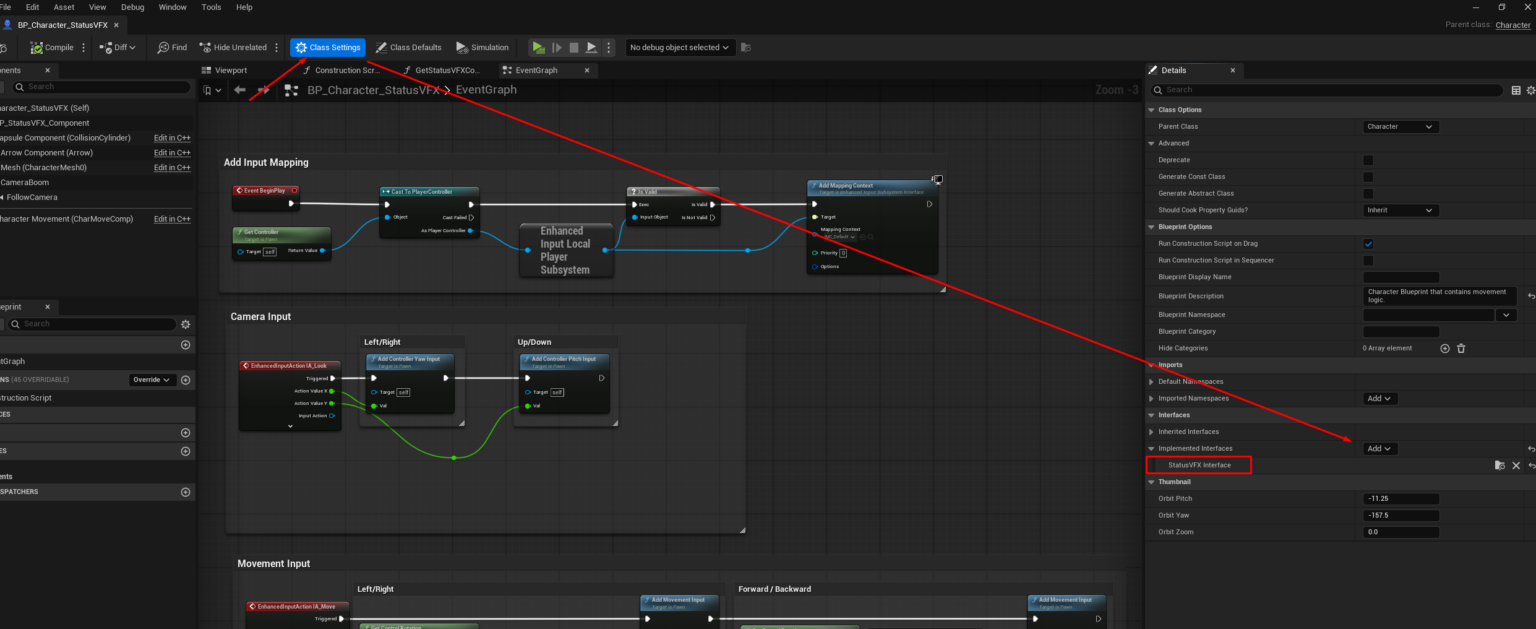Open the Debug menu

coord(132,7)
